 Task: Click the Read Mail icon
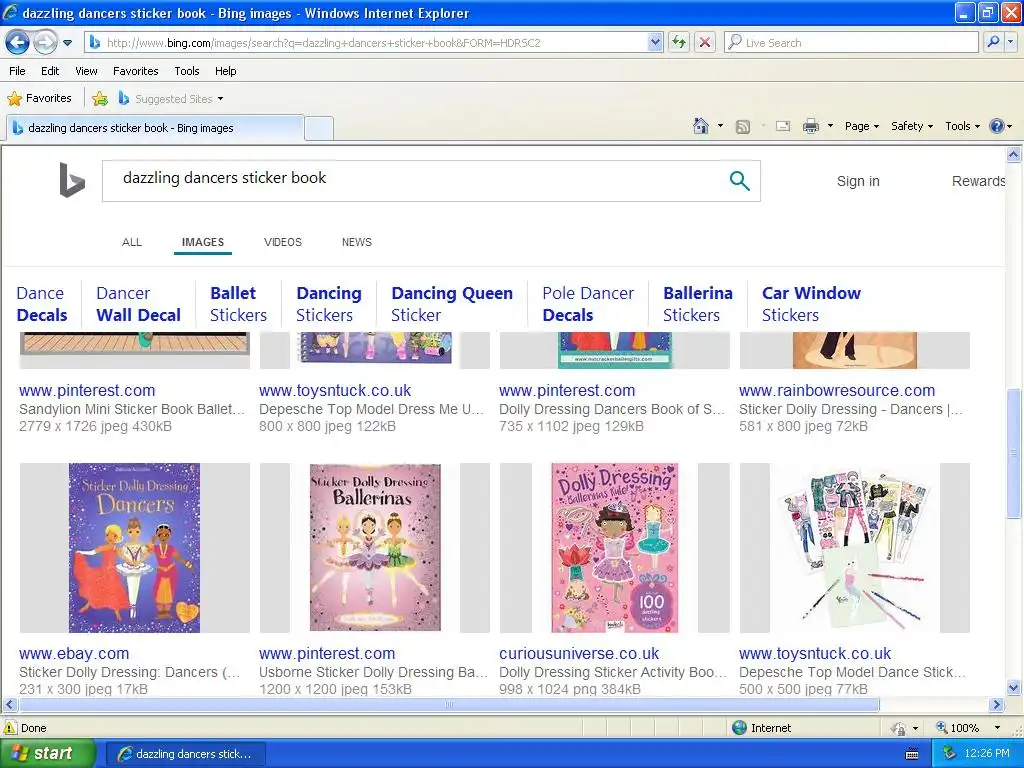click(783, 127)
